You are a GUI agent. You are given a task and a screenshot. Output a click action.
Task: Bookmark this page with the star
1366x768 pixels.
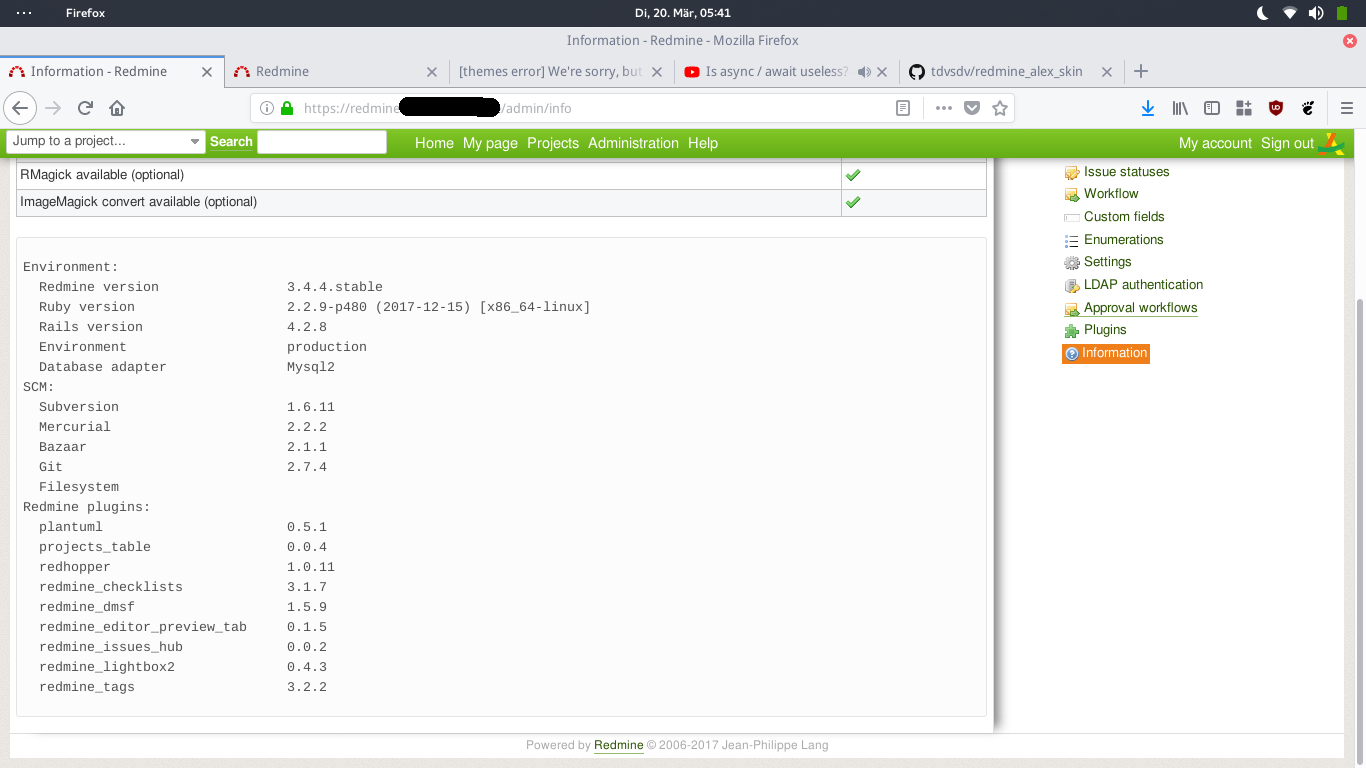coord(999,108)
